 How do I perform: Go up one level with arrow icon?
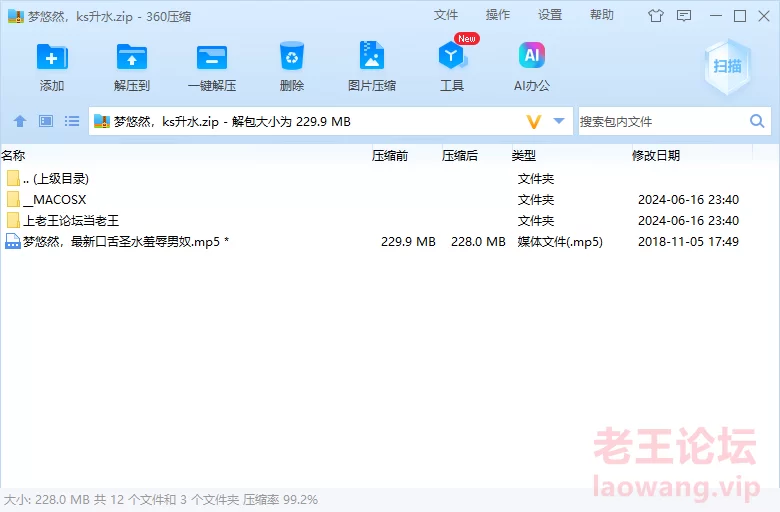click(20, 121)
